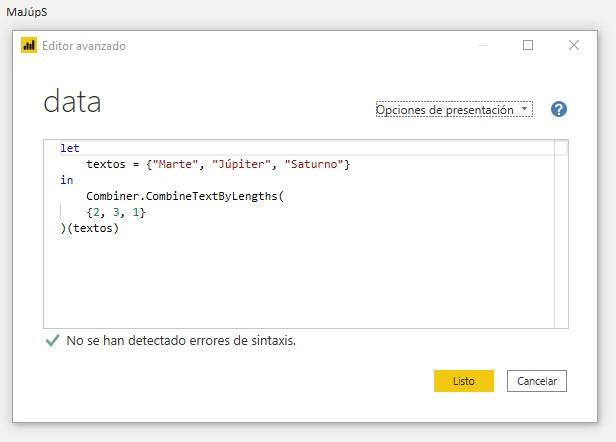
Task: Click the )(textos) closing line
Action: click(x=90, y=228)
